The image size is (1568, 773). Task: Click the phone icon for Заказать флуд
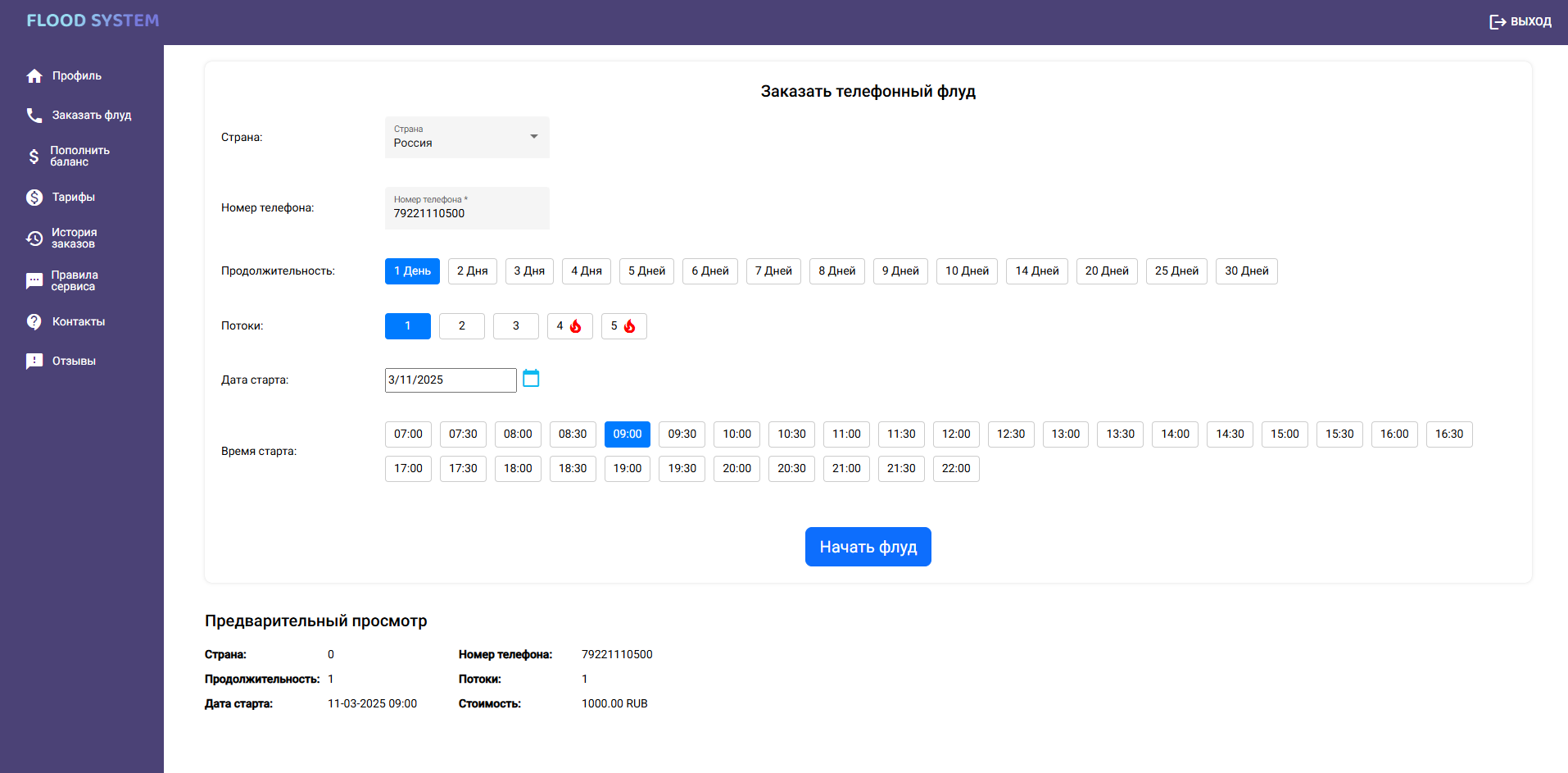34,116
